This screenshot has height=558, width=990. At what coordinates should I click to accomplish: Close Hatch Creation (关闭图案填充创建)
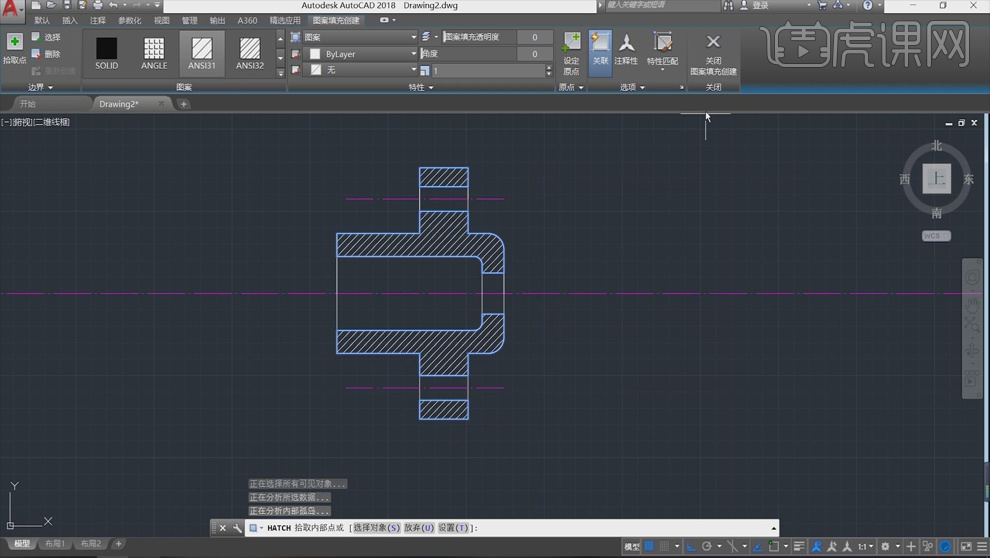click(713, 53)
